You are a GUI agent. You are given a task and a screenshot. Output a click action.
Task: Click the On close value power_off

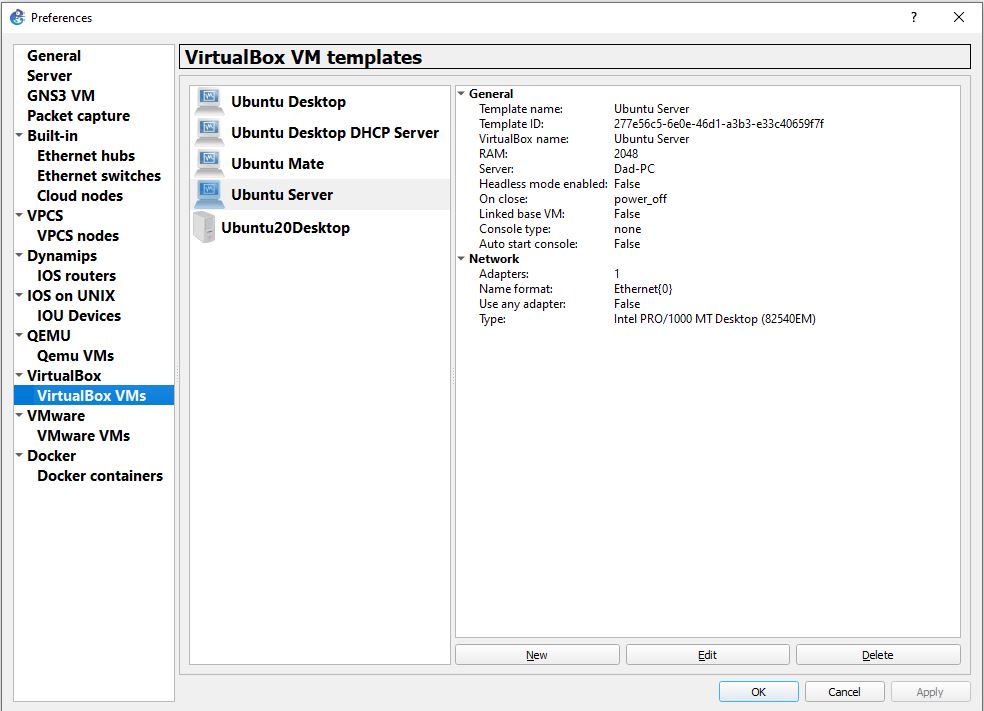[640, 199]
